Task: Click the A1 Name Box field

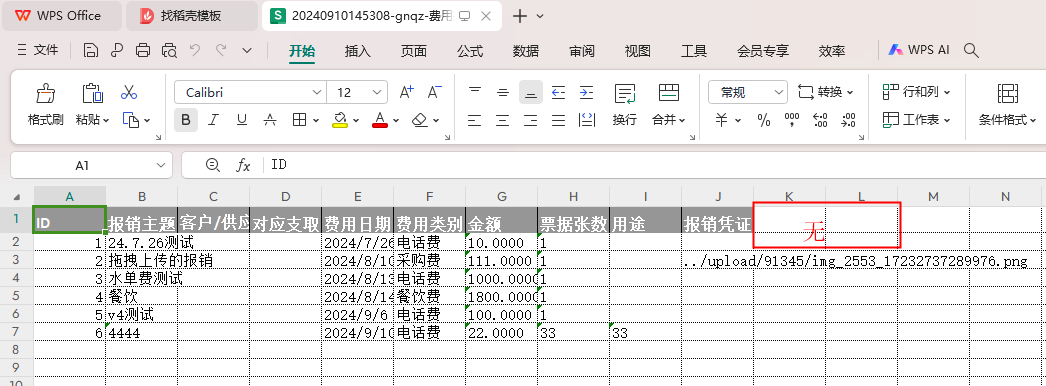Action: [x=91, y=165]
